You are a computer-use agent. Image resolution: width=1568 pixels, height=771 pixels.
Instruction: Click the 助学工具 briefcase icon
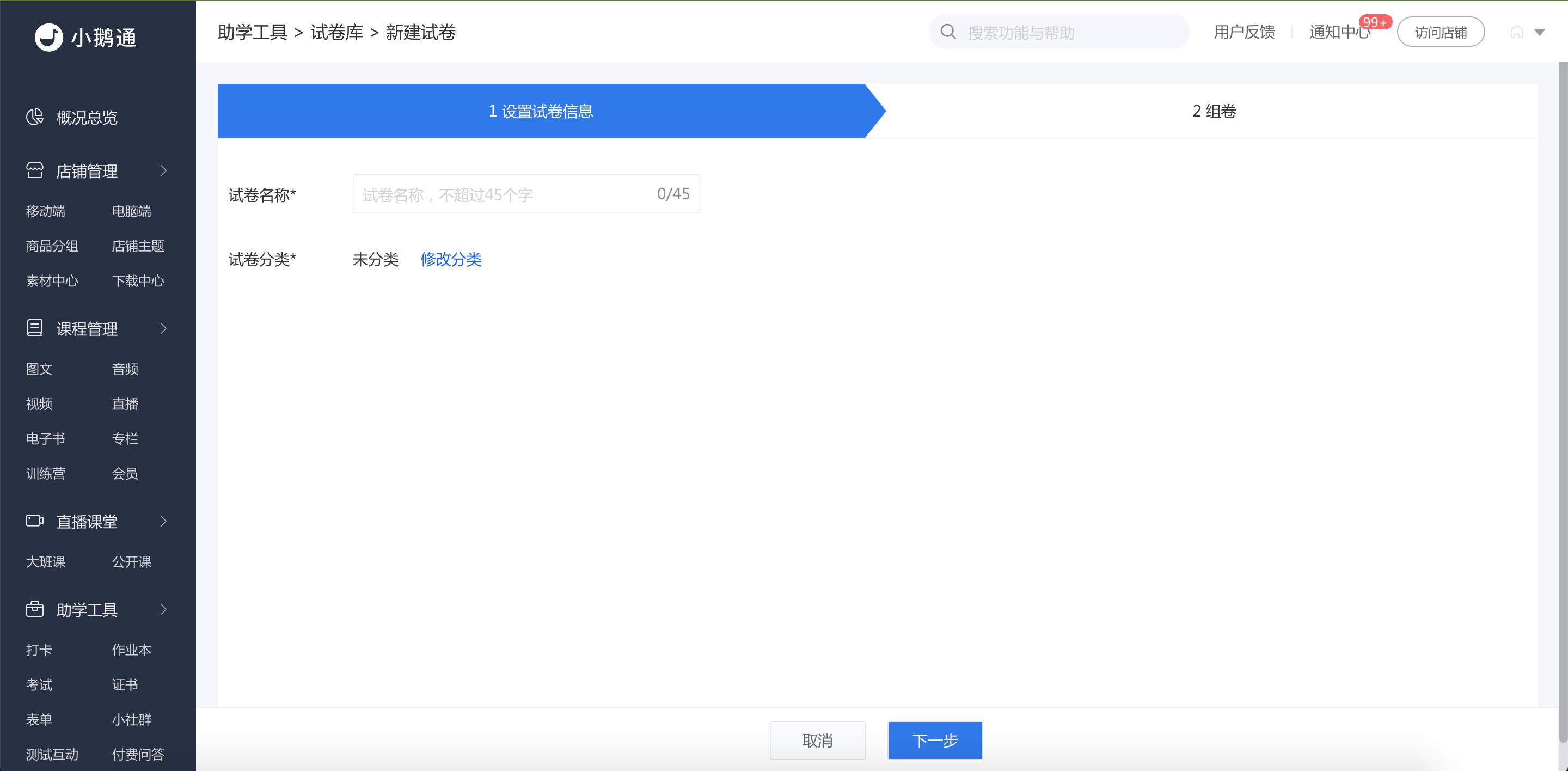click(x=35, y=609)
